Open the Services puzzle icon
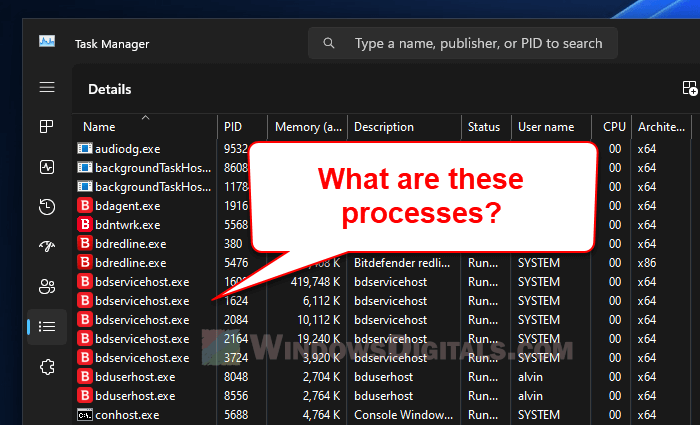Screen dimensions: 700x425 (x=47, y=366)
